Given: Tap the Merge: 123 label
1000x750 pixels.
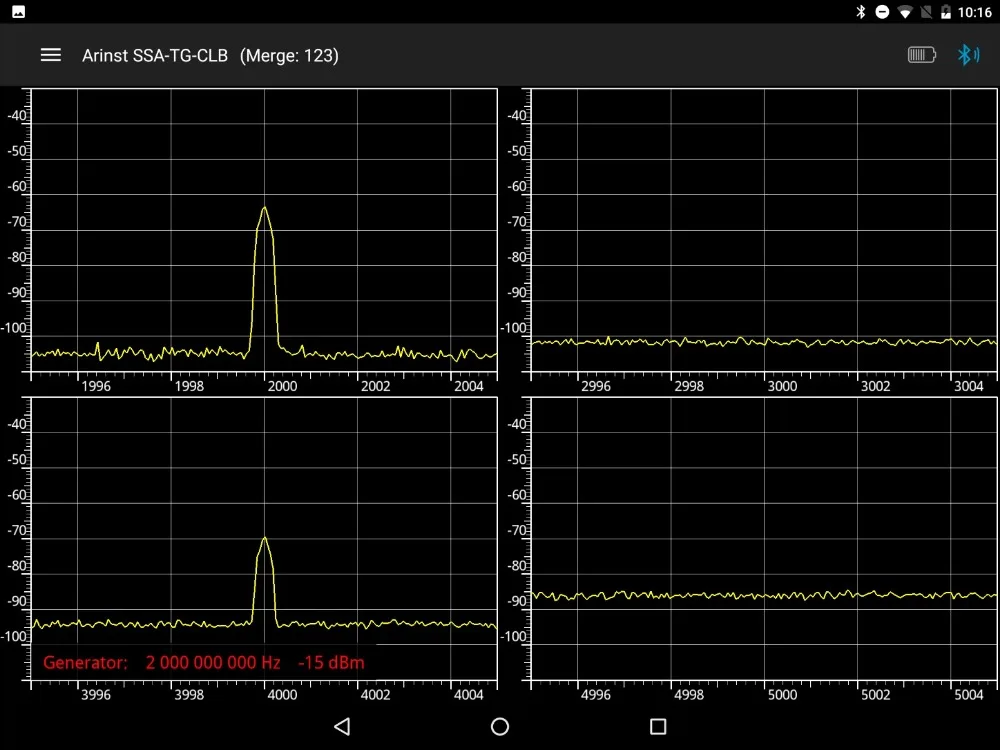Looking at the screenshot, I should click(289, 55).
